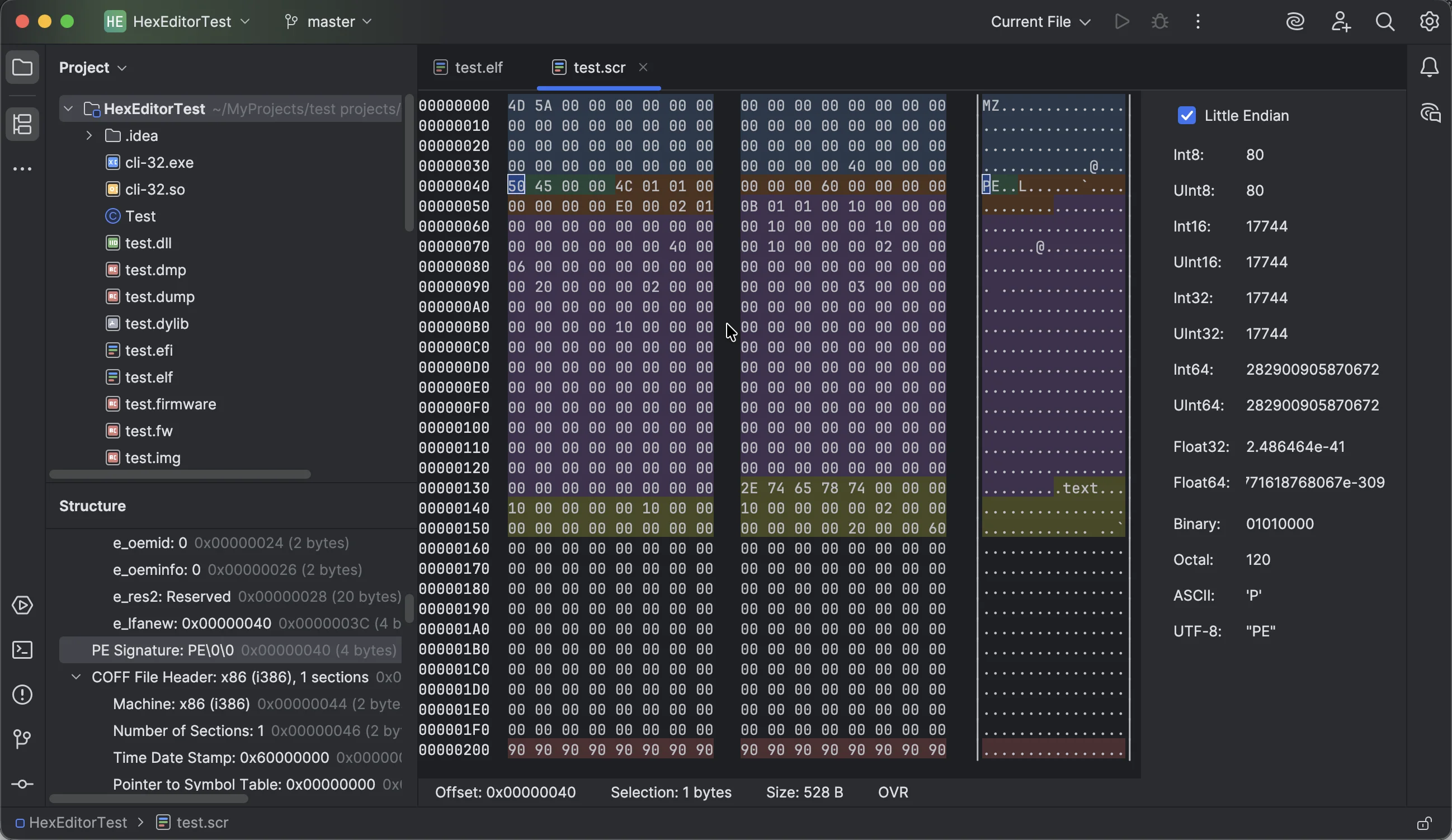Select test.dmp in project tree
The image size is (1452, 840).
[x=146, y=270]
